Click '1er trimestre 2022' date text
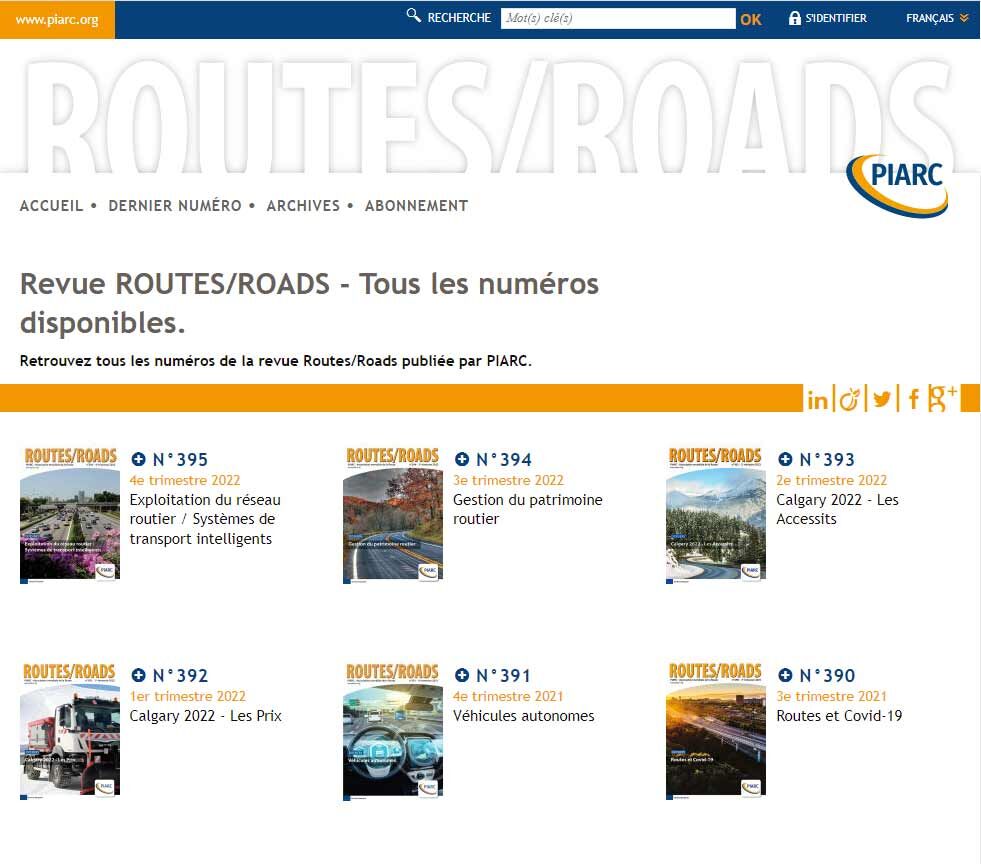Image resolution: width=981 pixels, height=864 pixels. point(187,696)
